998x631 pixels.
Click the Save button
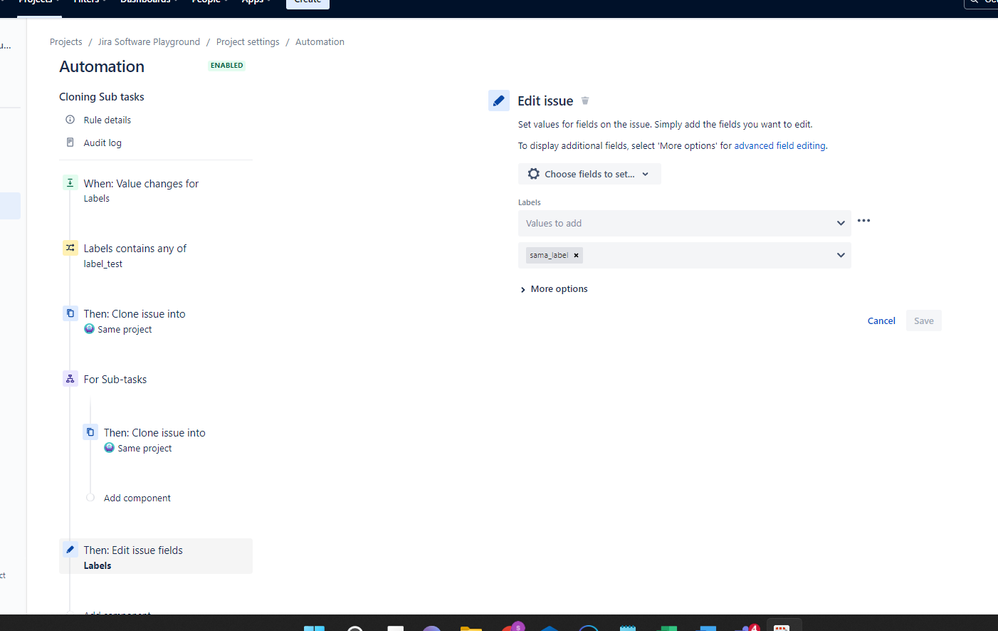pos(924,321)
